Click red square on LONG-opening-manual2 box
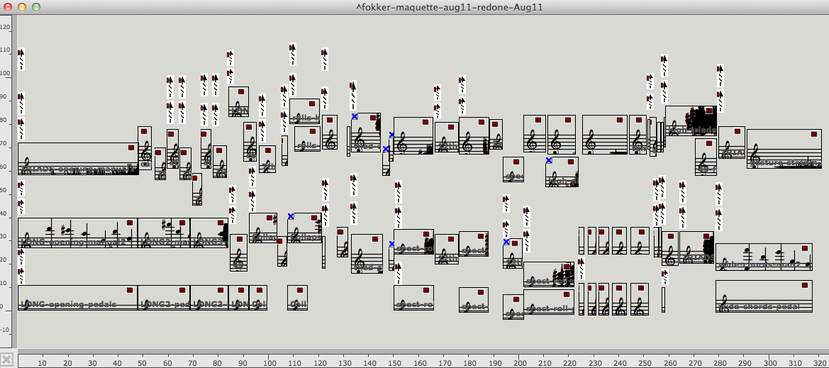Image resolution: width=829 pixels, height=368 pixels. pyautogui.click(x=130, y=223)
